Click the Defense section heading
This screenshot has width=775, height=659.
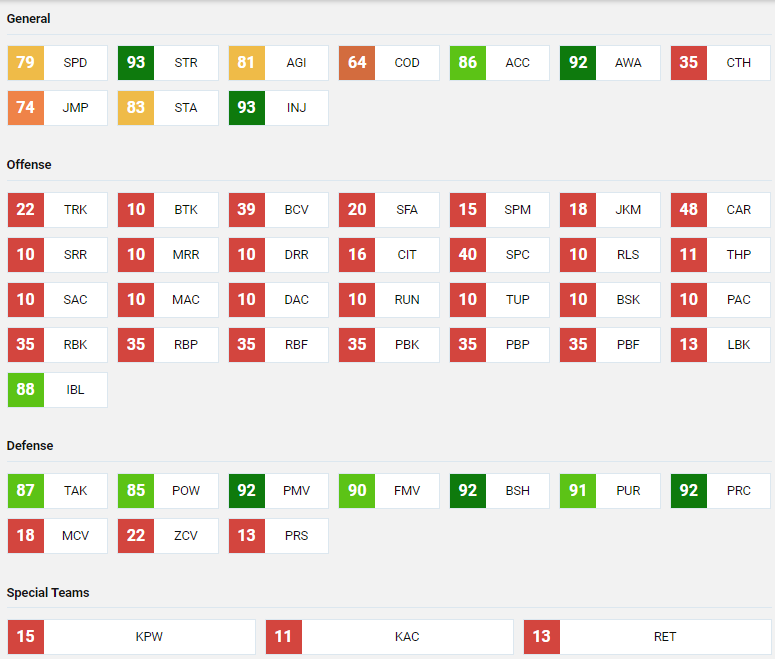(29, 446)
